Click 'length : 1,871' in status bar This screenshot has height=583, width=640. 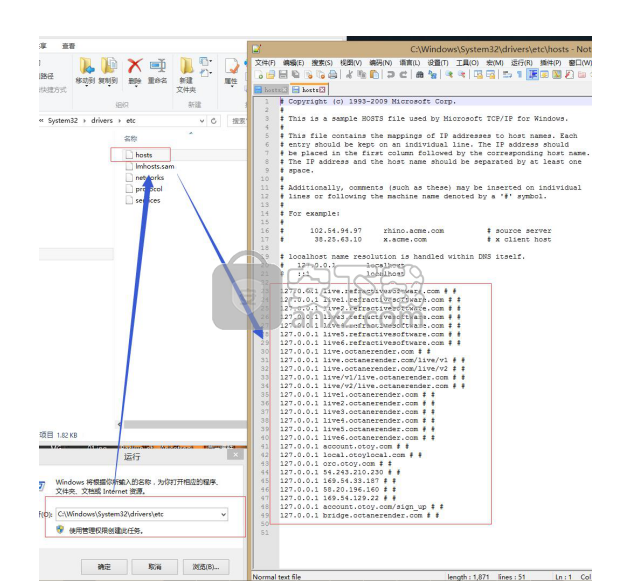[468, 577]
